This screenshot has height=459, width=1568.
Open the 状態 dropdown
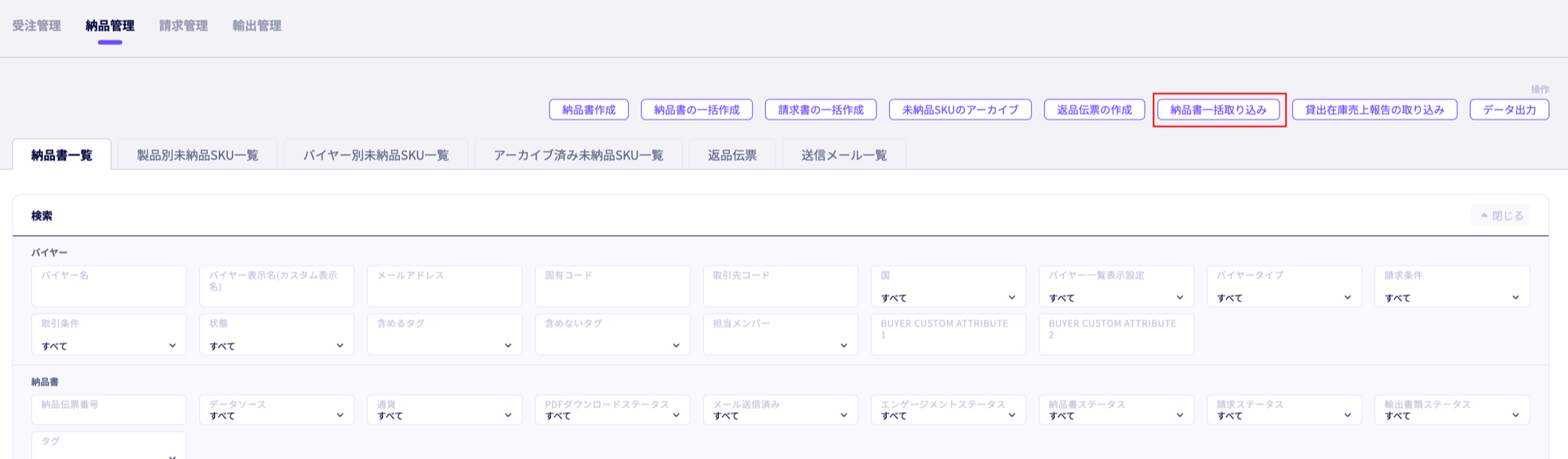[277, 334]
